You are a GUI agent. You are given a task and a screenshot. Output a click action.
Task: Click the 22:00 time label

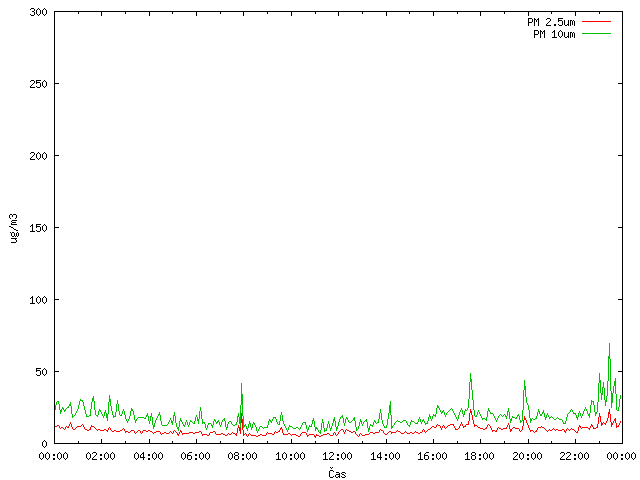coord(574,456)
